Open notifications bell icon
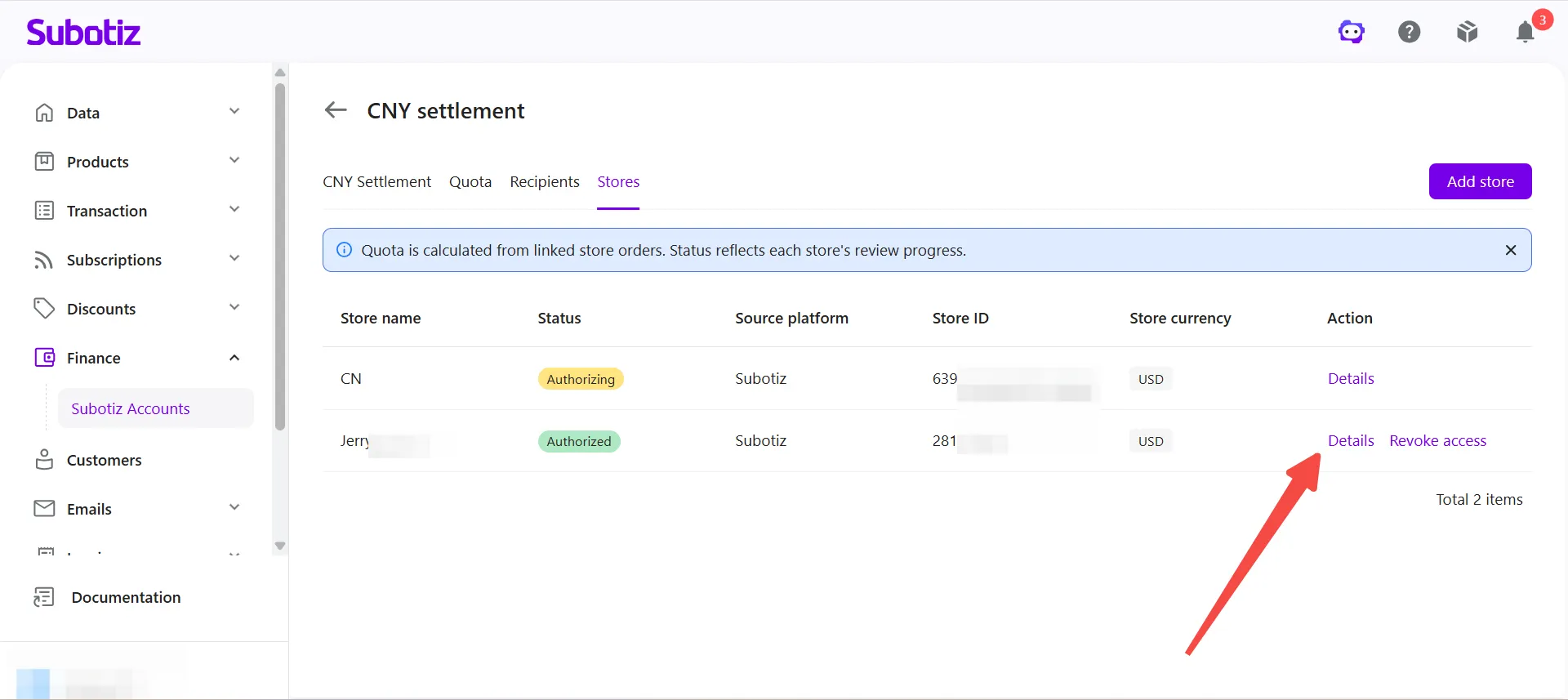Viewport: 1568px width, 700px height. (x=1526, y=32)
